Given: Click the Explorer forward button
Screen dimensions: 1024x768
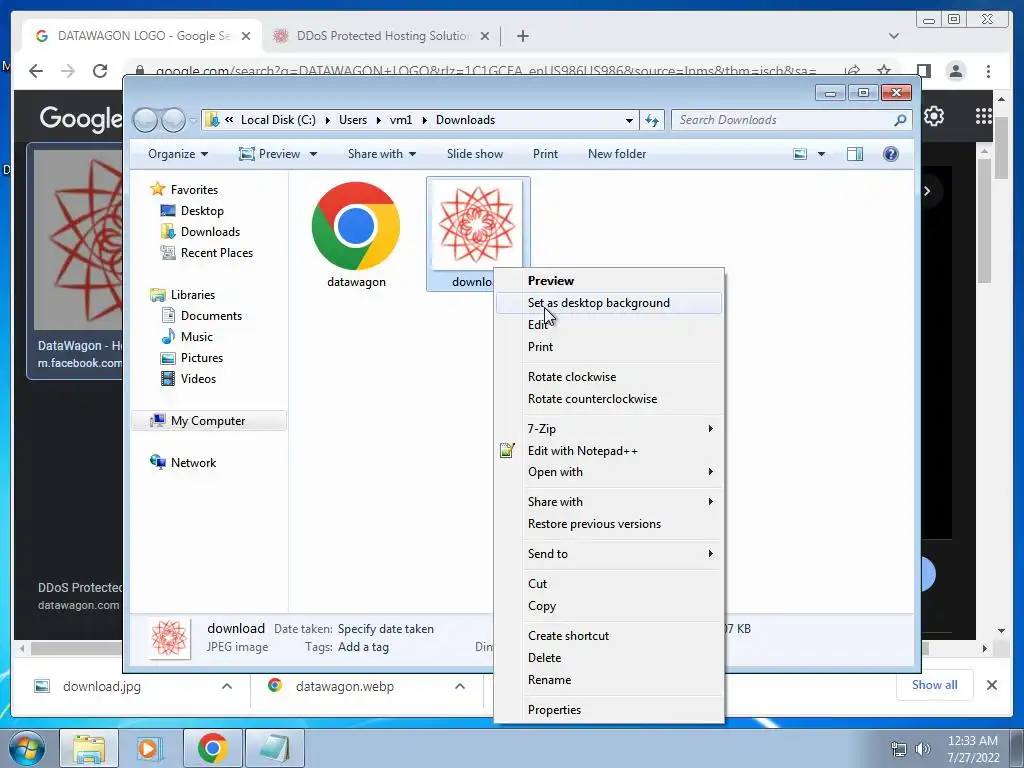Looking at the screenshot, I should [173, 120].
